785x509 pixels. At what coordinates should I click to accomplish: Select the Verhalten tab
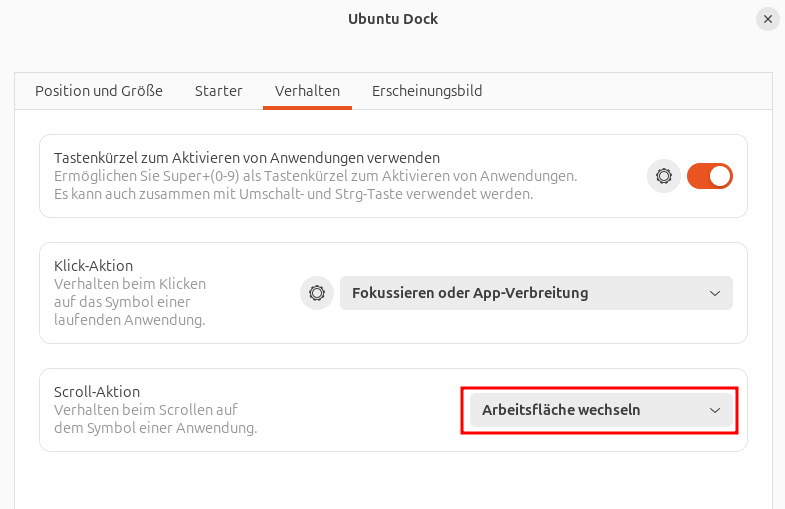(x=307, y=91)
